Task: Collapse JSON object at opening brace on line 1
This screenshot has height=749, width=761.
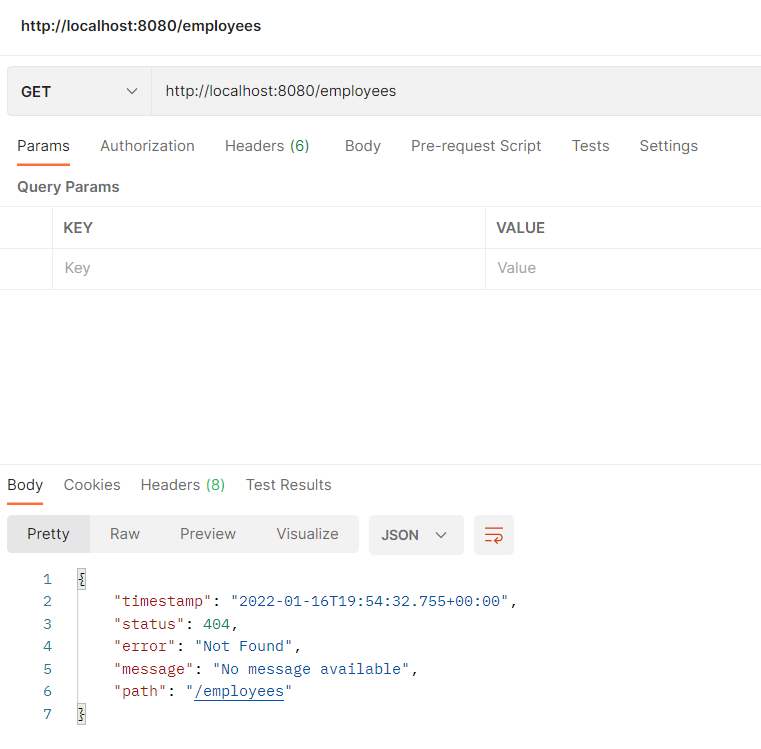Action: pos(82,579)
